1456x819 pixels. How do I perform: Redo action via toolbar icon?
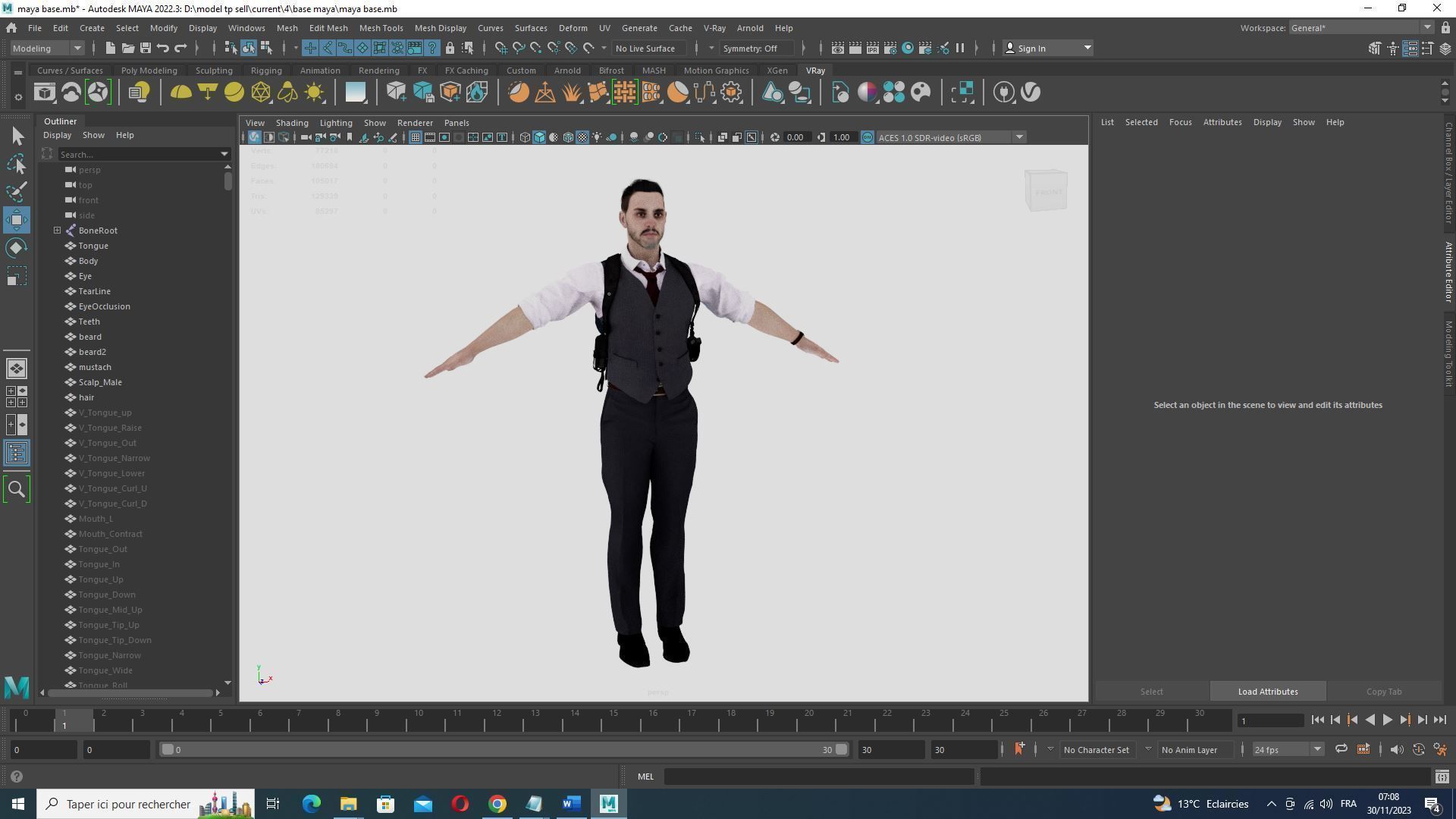[x=180, y=48]
